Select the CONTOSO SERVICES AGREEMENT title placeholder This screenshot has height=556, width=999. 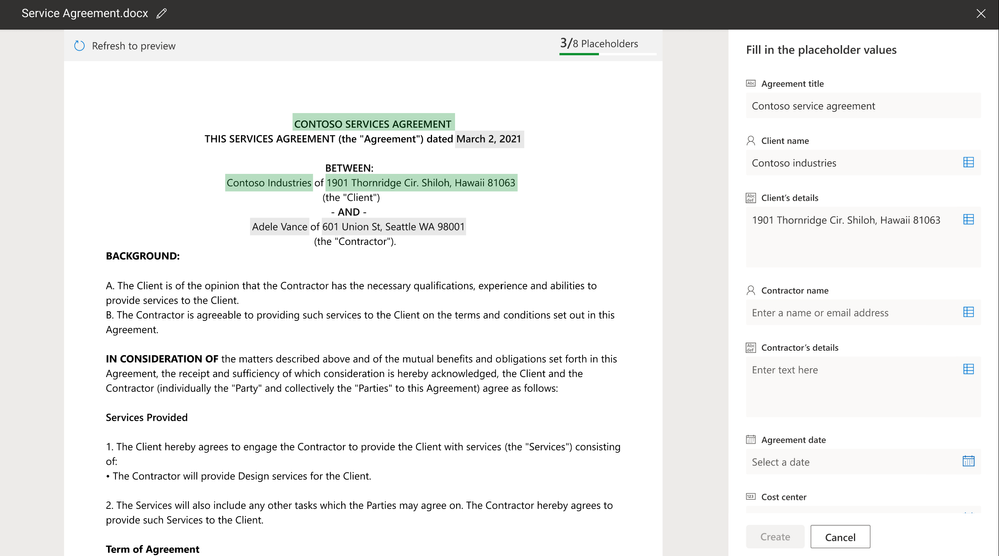click(373, 124)
